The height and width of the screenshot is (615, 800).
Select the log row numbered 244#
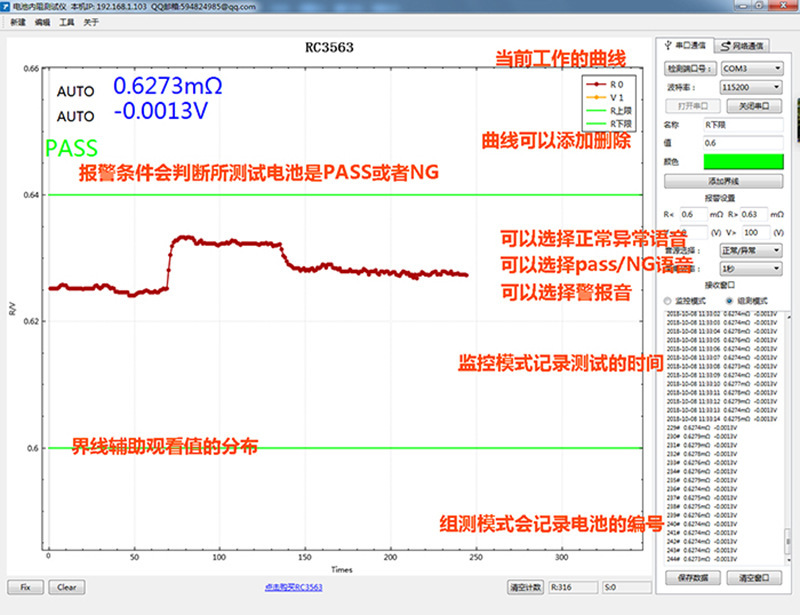coord(702,559)
